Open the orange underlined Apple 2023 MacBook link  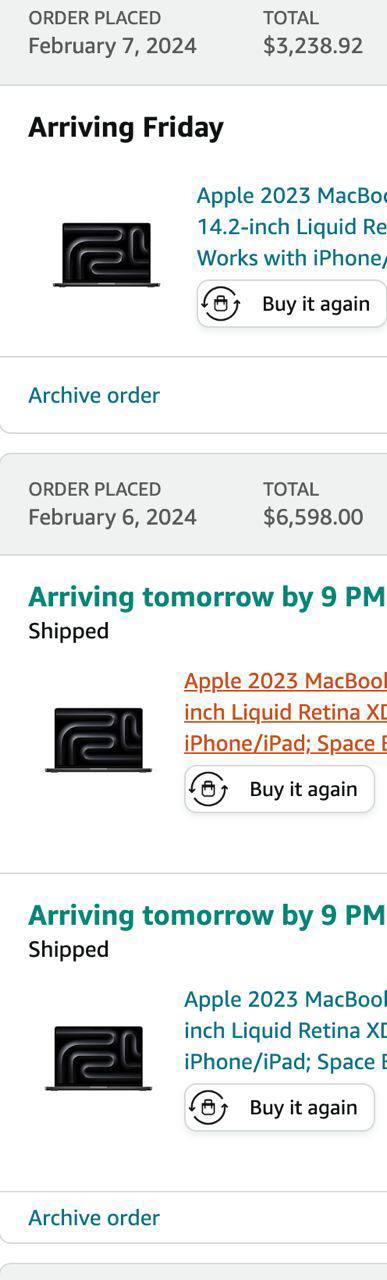coord(285,712)
